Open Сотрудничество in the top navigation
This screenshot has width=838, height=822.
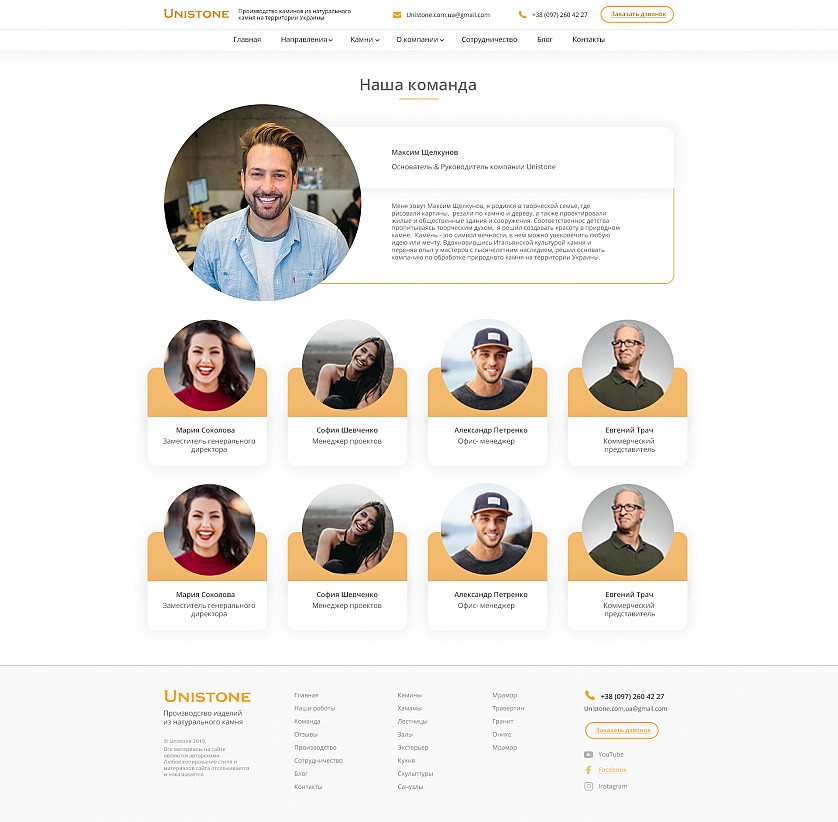point(489,40)
